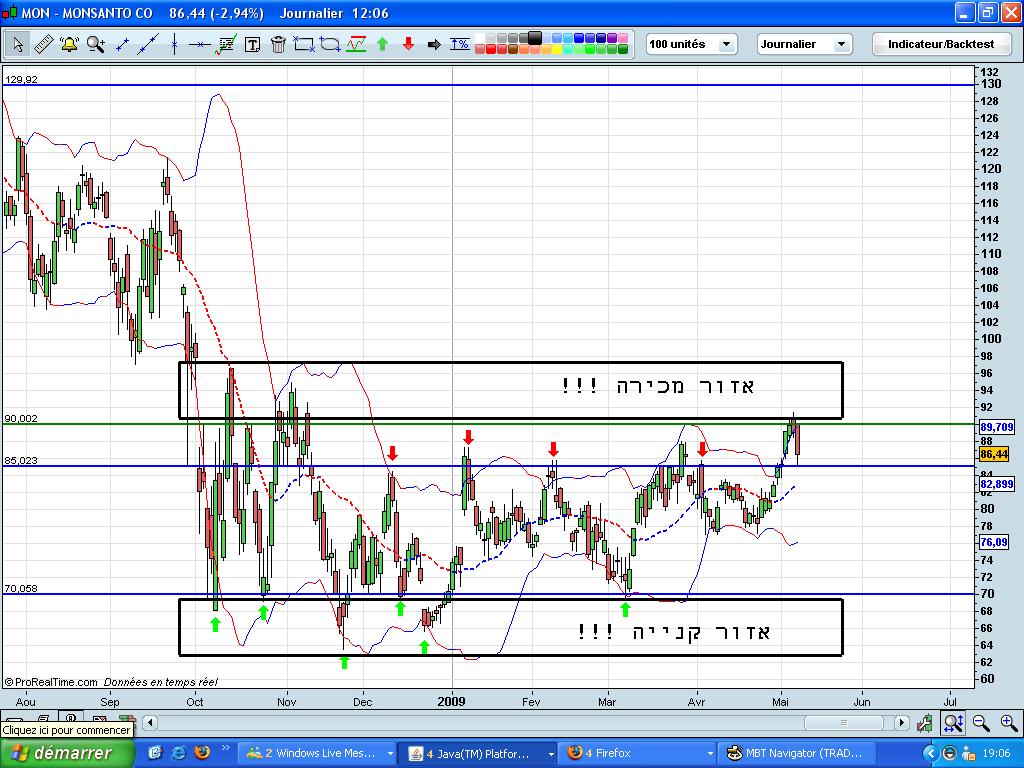Activate the magnifier zoom tool
Viewport: 1024px width, 768px height.
[x=96, y=44]
